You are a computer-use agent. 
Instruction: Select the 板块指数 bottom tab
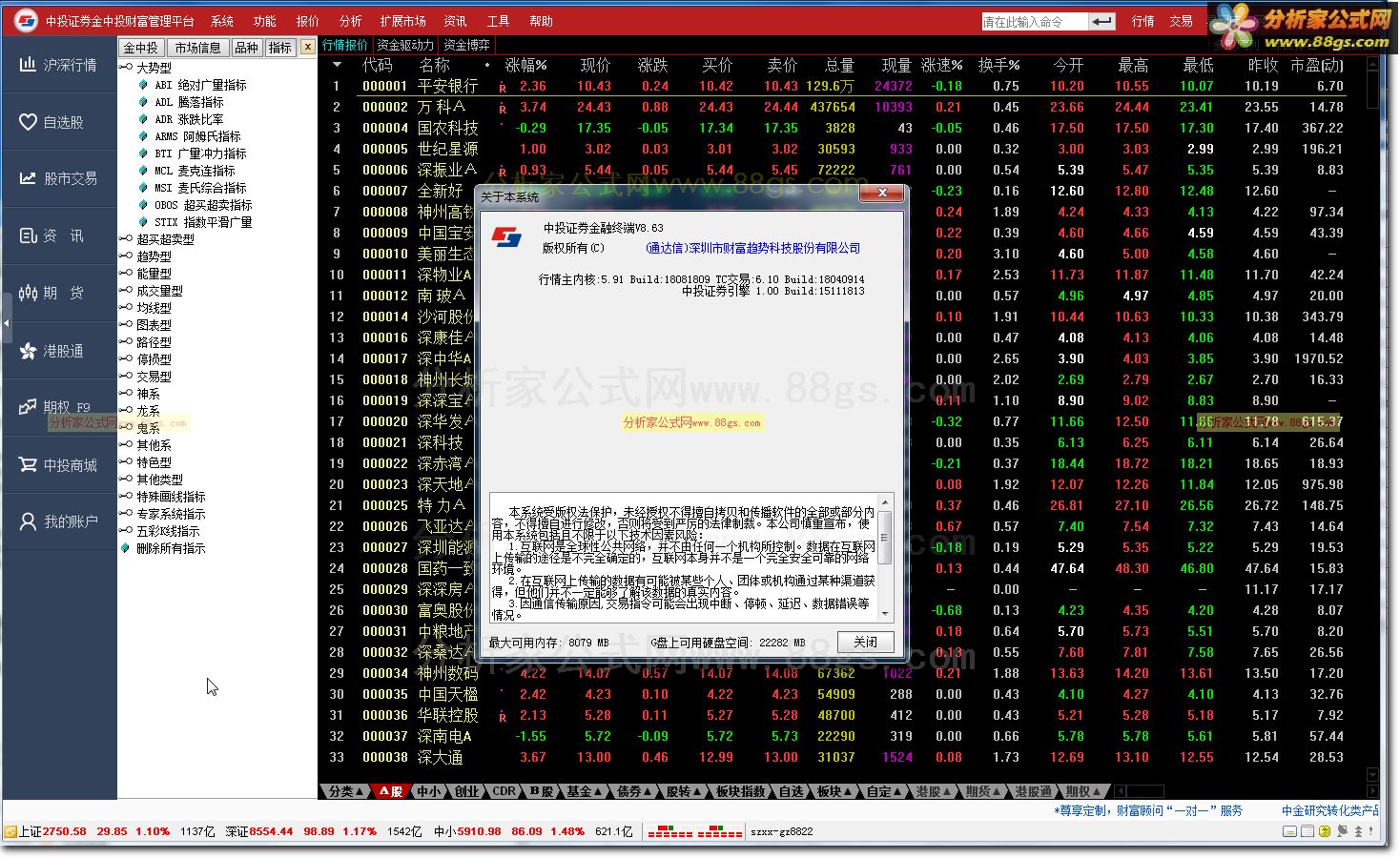point(741,791)
